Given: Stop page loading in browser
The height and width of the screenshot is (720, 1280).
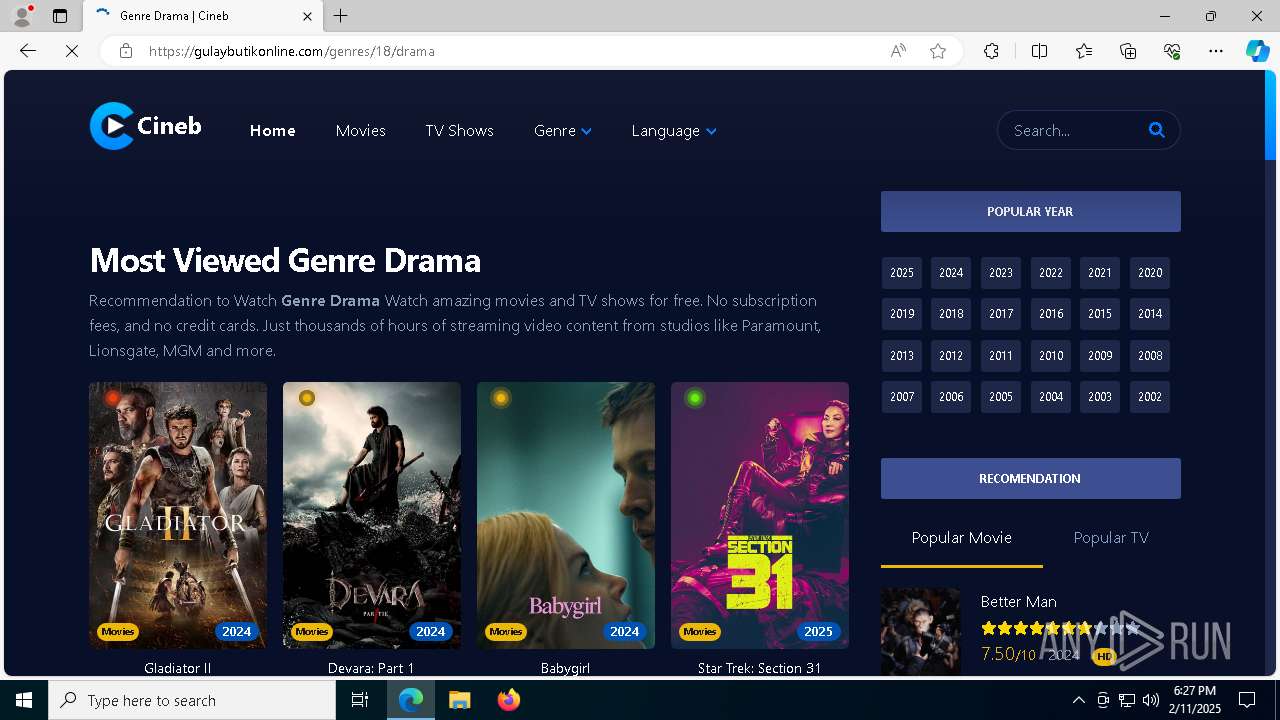Looking at the screenshot, I should 72,51.
